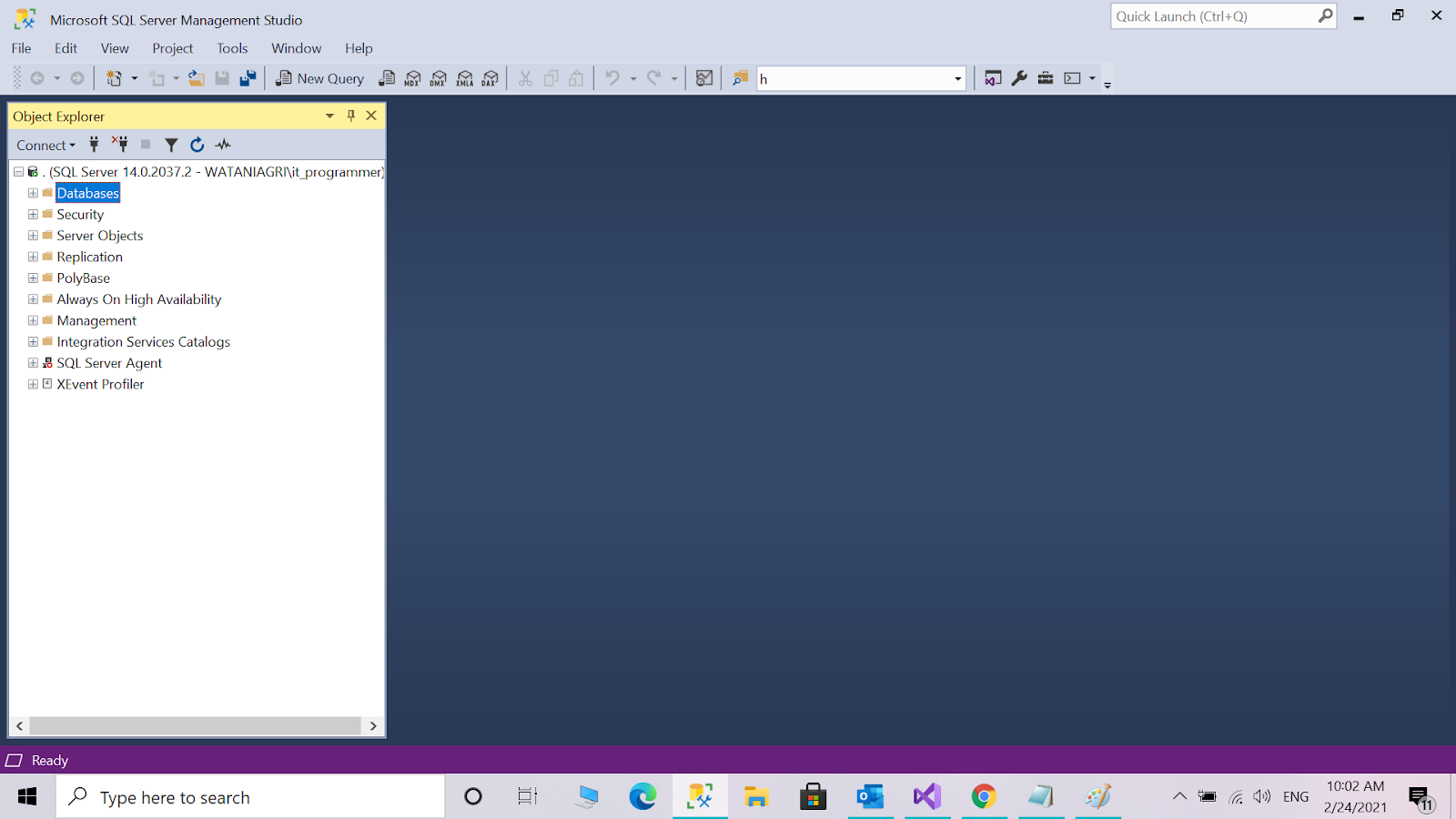Open the Help menu
Viewport: 1456px width, 819px height.
point(359,48)
